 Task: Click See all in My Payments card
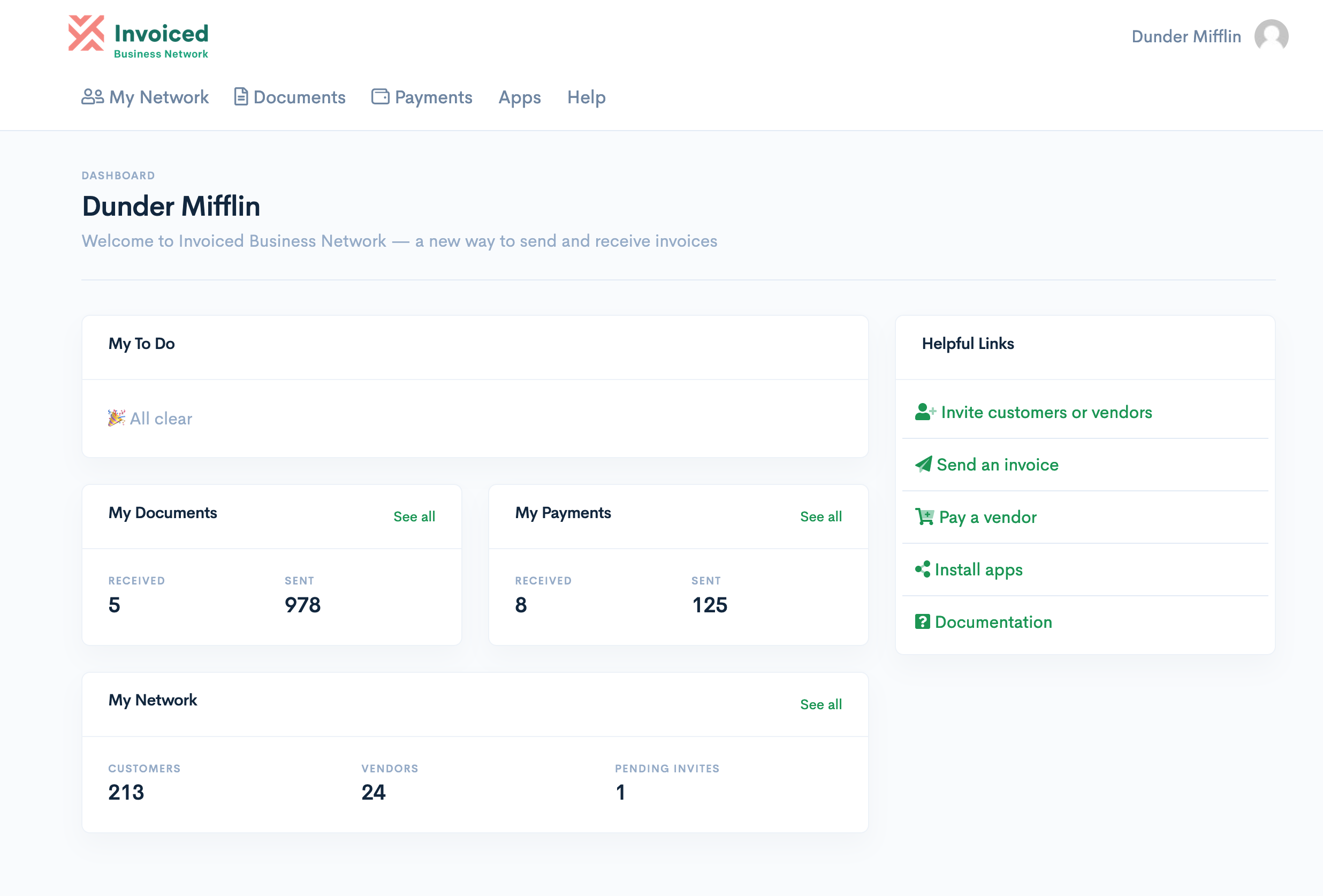click(x=822, y=517)
